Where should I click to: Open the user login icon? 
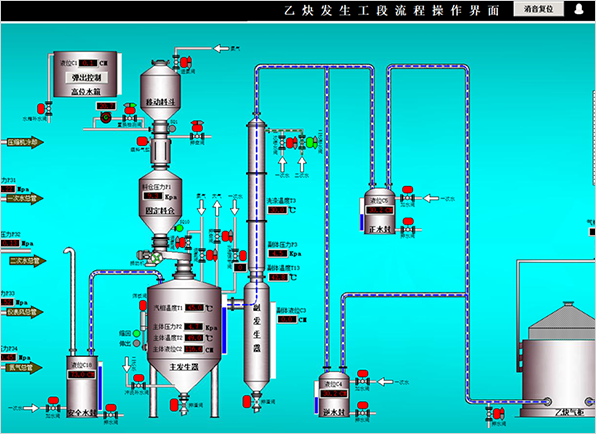click(x=579, y=9)
